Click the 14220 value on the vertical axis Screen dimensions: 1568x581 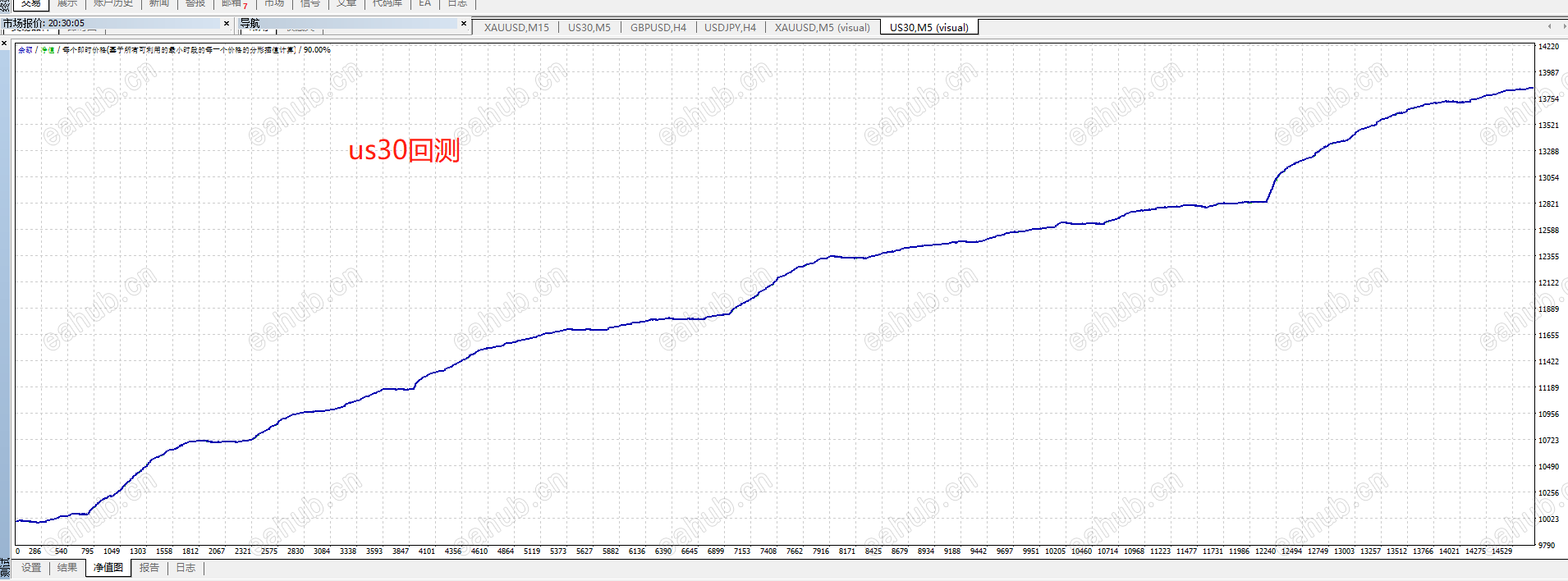click(x=1548, y=47)
